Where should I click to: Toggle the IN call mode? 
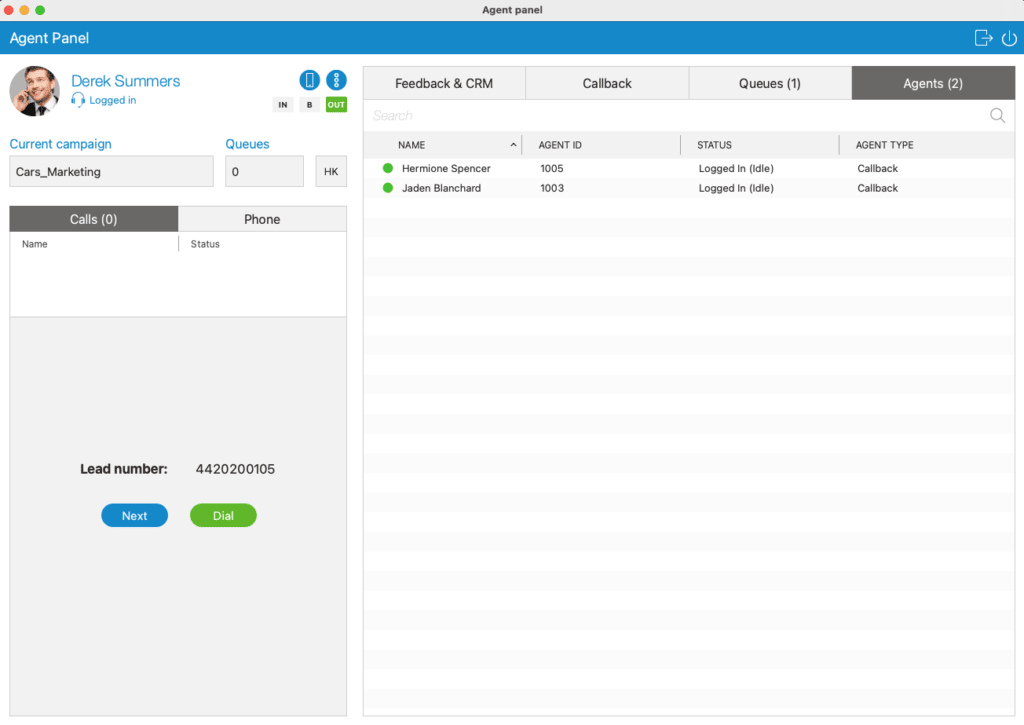click(x=283, y=105)
